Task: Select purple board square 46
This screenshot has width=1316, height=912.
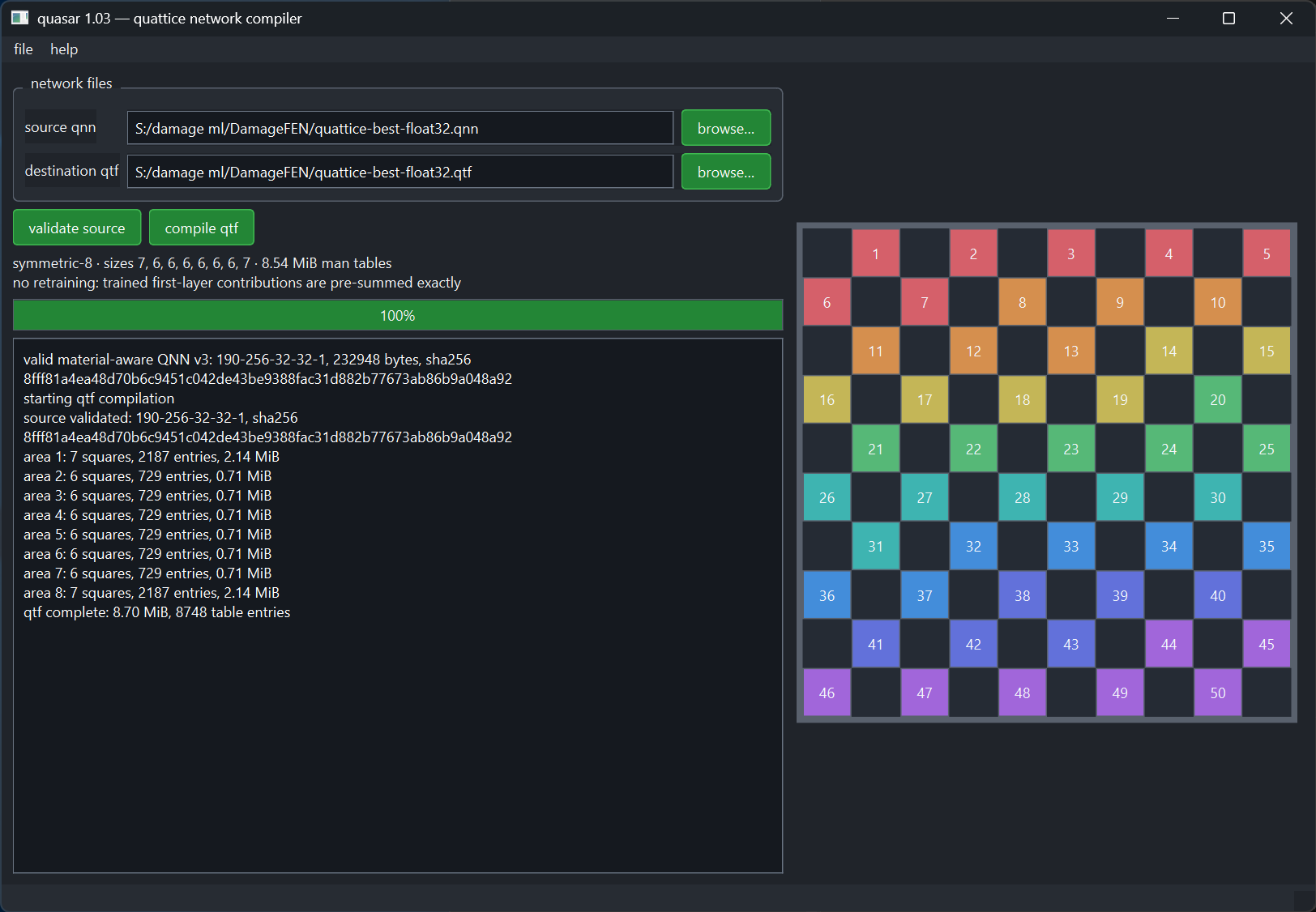Action: click(827, 693)
